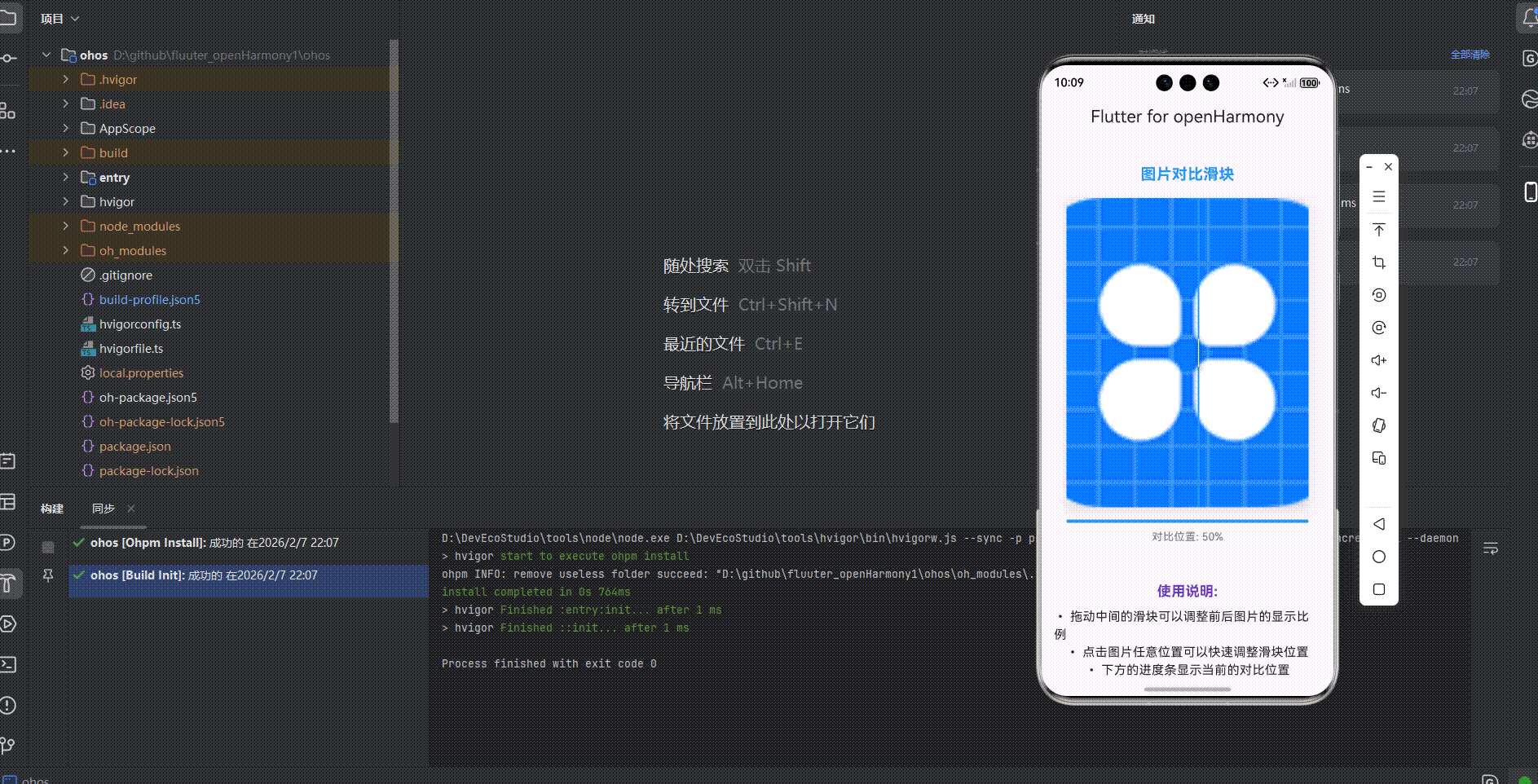Screen dimensions: 1538x784
Task: Close the 同步 tab
Action: (131, 509)
